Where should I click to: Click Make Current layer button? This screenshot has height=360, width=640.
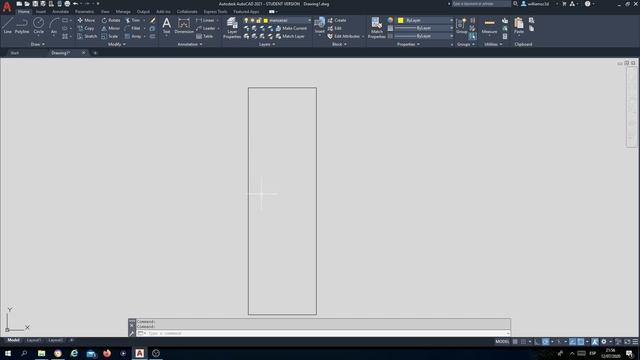click(x=291, y=28)
